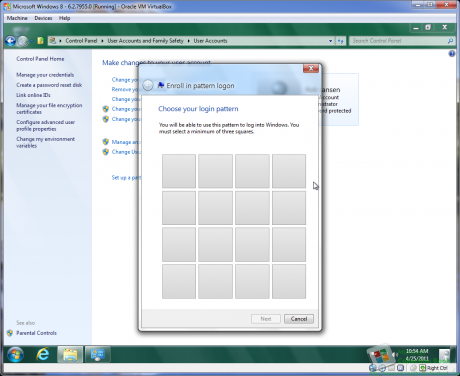Click the Explorer forward arrow button
The image size is (460, 376).
pos(23,41)
